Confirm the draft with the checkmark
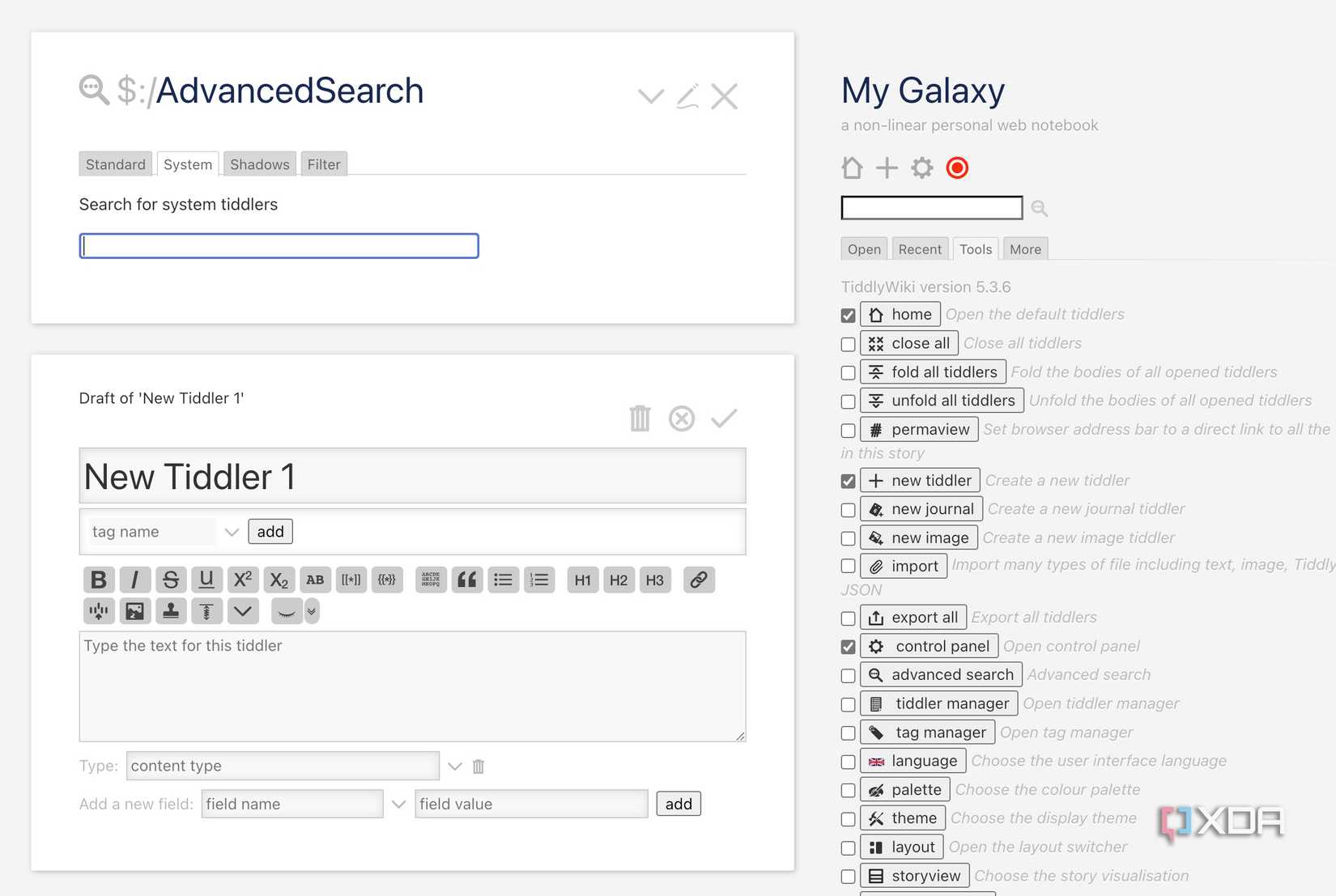 [725, 418]
